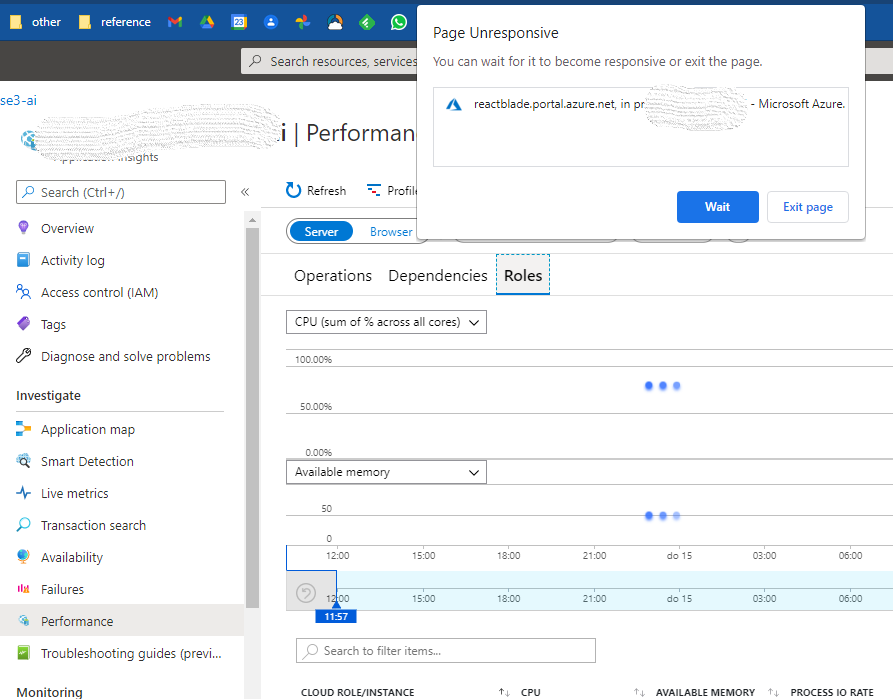Open the weather cloud bookmark icon
The image size is (893, 699).
pyautogui.click(x=335, y=22)
